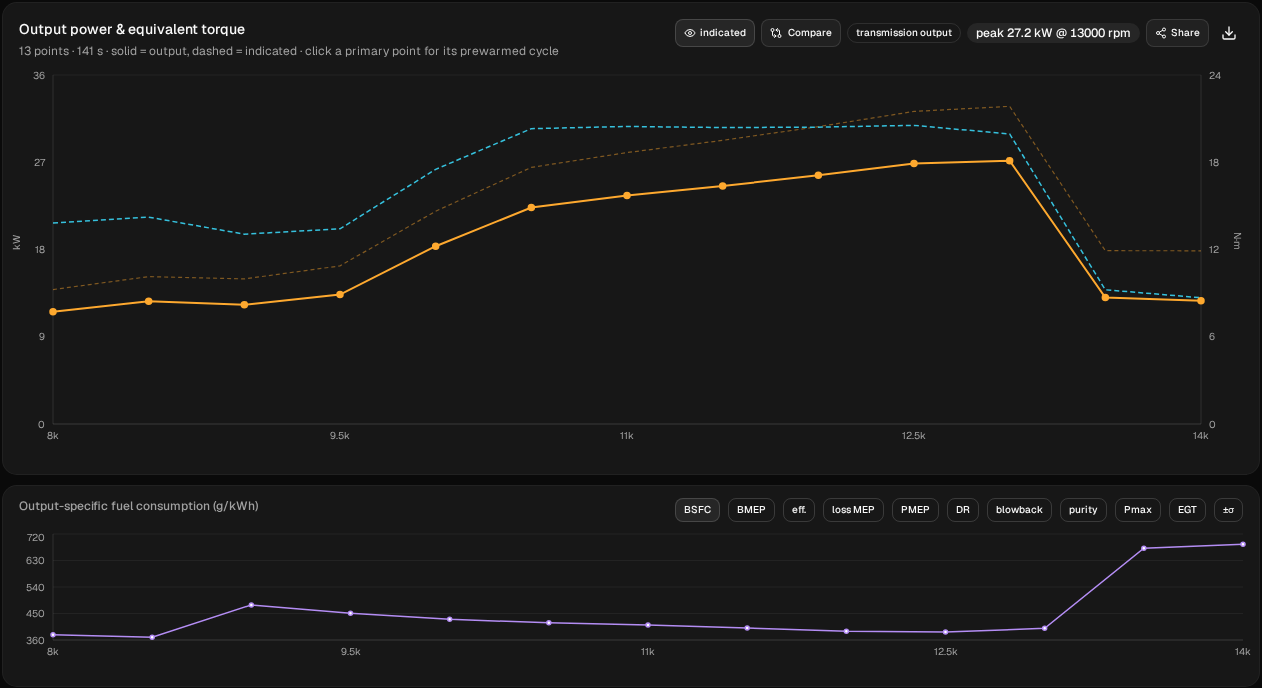Show the EGT metric
Viewport: 1262px width, 688px height.
(1187, 510)
